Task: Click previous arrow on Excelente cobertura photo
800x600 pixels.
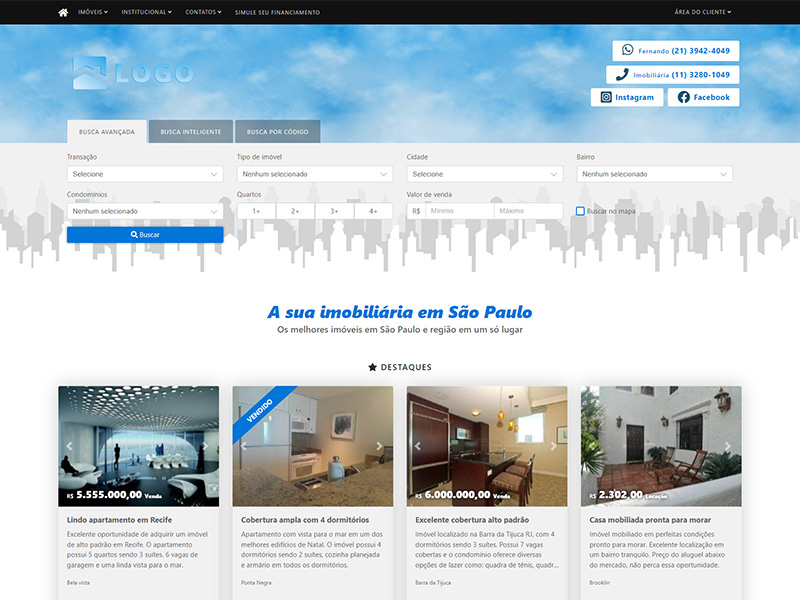Action: pyautogui.click(x=417, y=446)
